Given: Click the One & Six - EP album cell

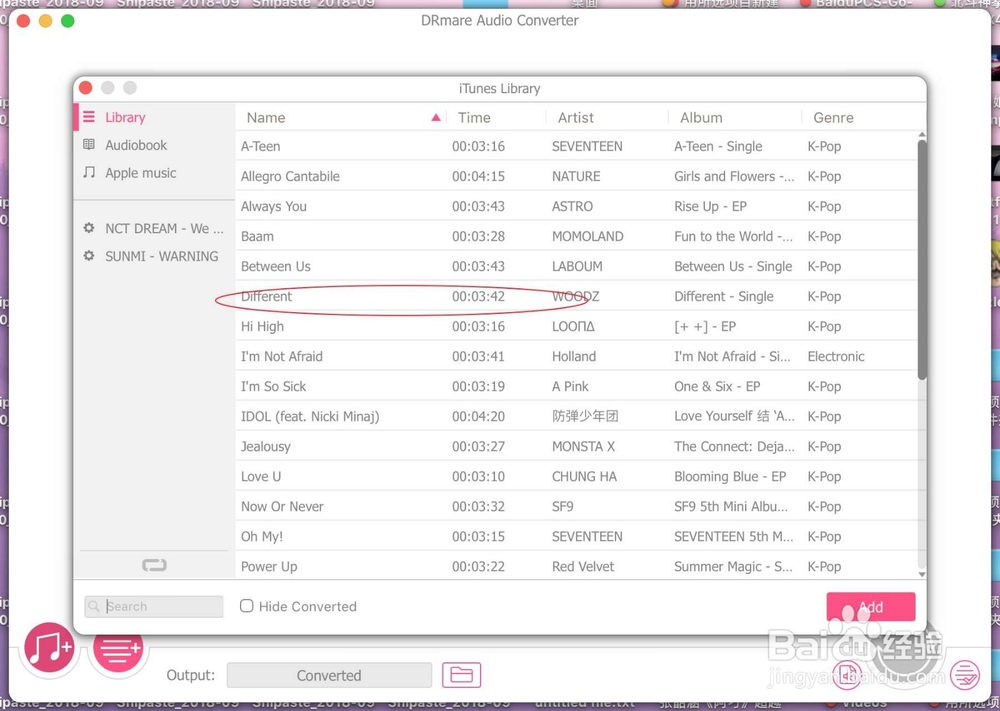Looking at the screenshot, I should point(717,386).
